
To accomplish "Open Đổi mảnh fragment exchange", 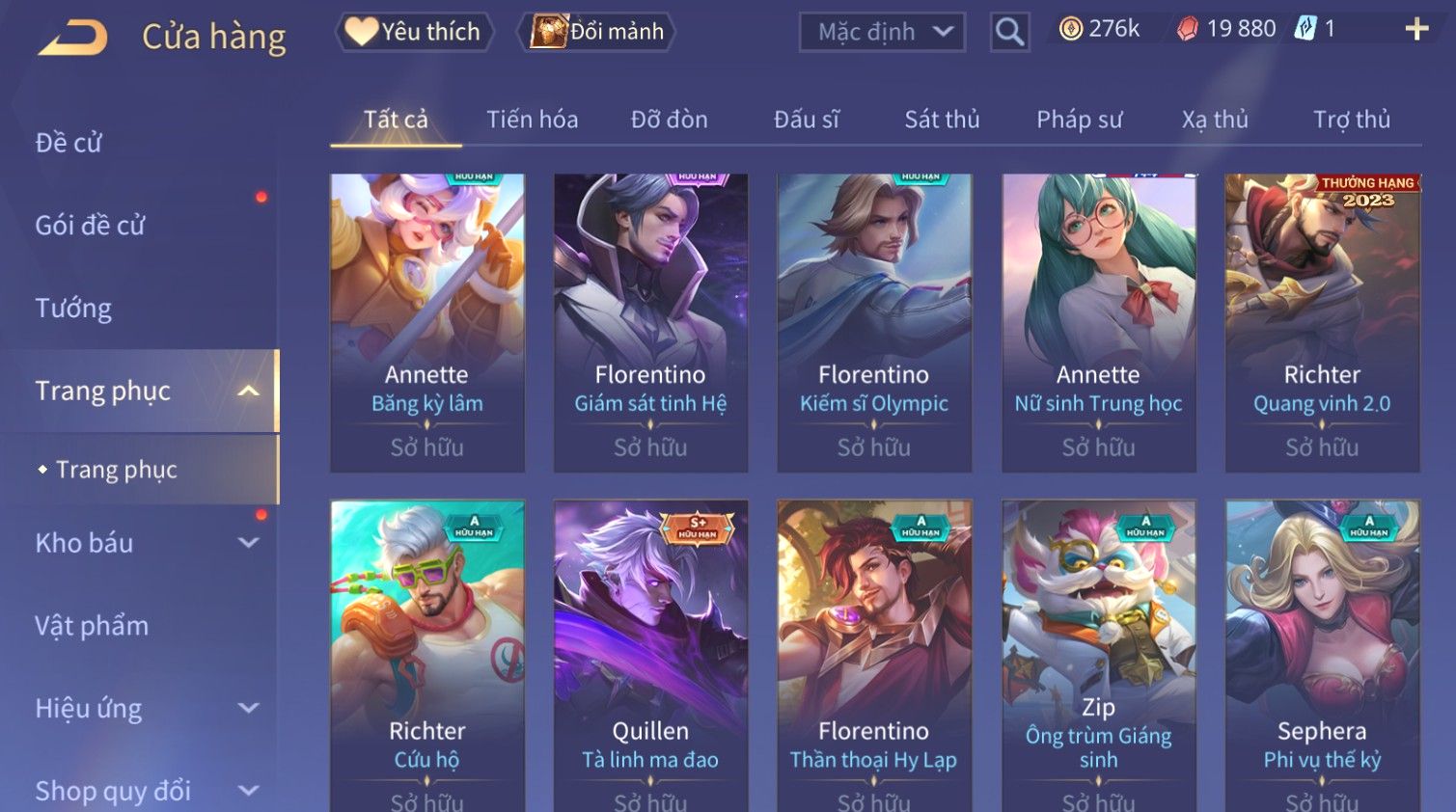I will pyautogui.click(x=596, y=32).
